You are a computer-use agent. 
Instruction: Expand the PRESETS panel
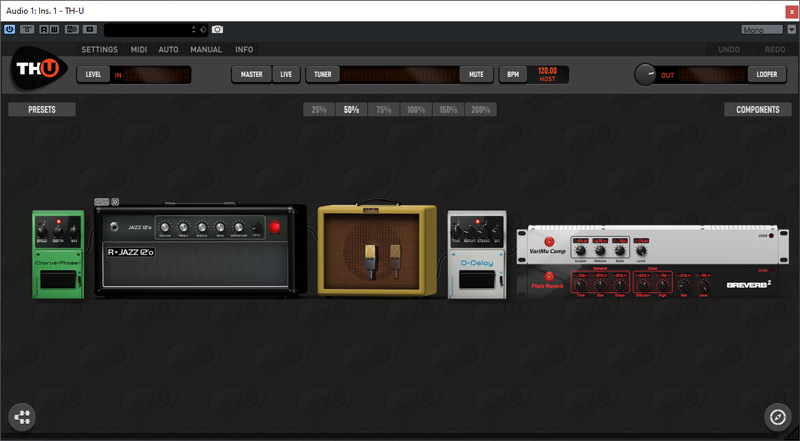(41, 110)
